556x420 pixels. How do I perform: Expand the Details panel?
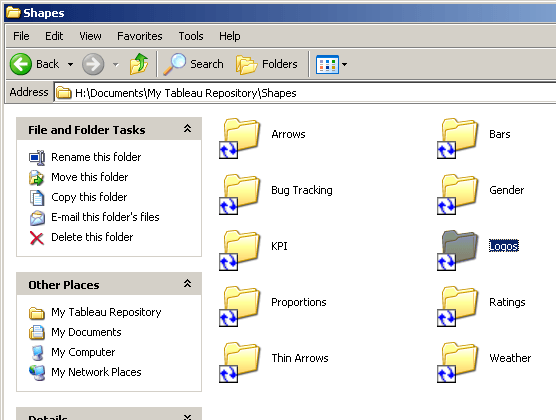coord(187,417)
